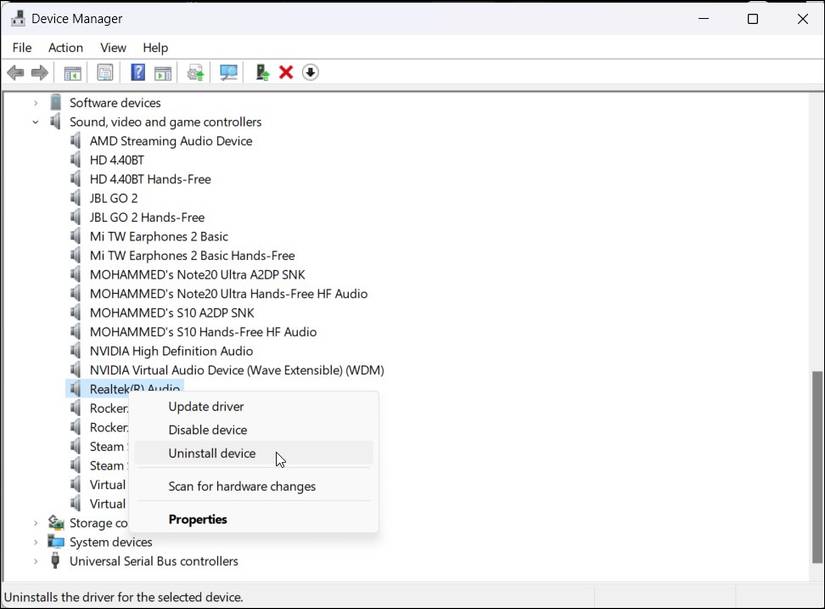Viewport: 825px width, 609px height.
Task: Click the Disable device toolbar icon
Action: (310, 72)
